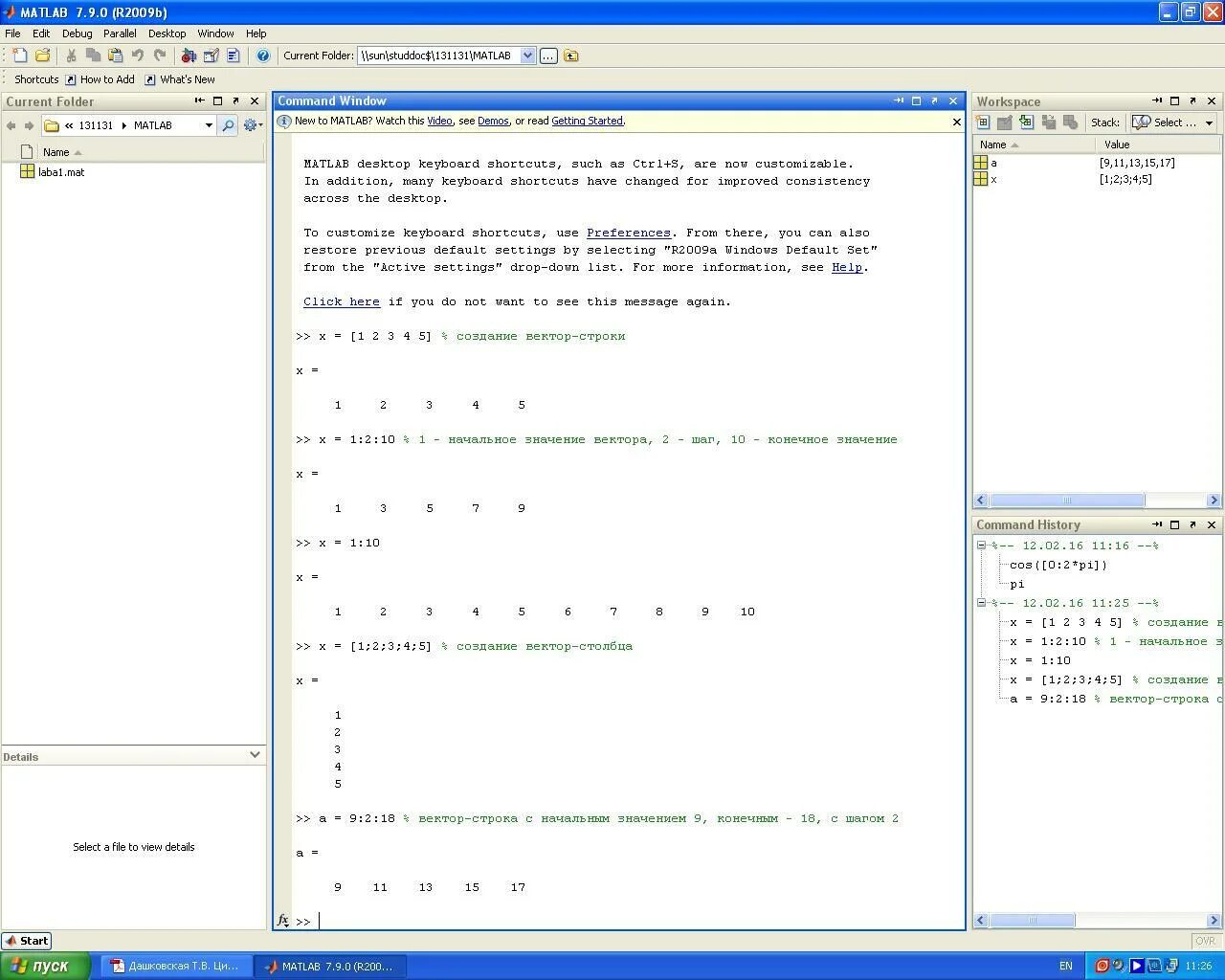Sort Workspace by the Name column header

point(1035,145)
